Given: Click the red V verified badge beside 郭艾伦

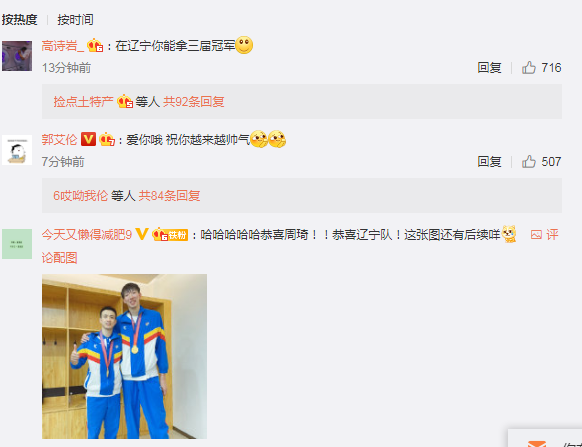Looking at the screenshot, I should coord(88,139).
